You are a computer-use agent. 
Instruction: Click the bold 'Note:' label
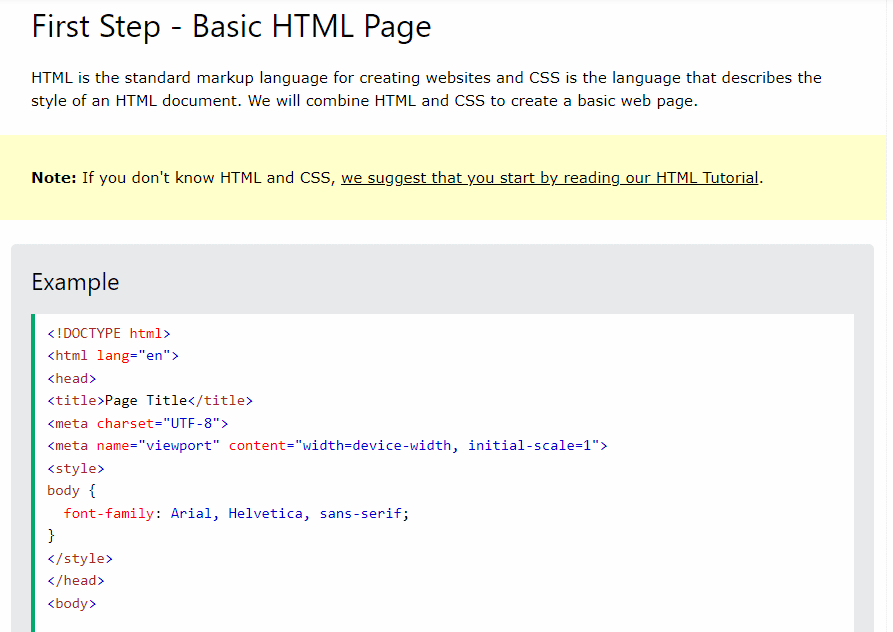click(54, 178)
